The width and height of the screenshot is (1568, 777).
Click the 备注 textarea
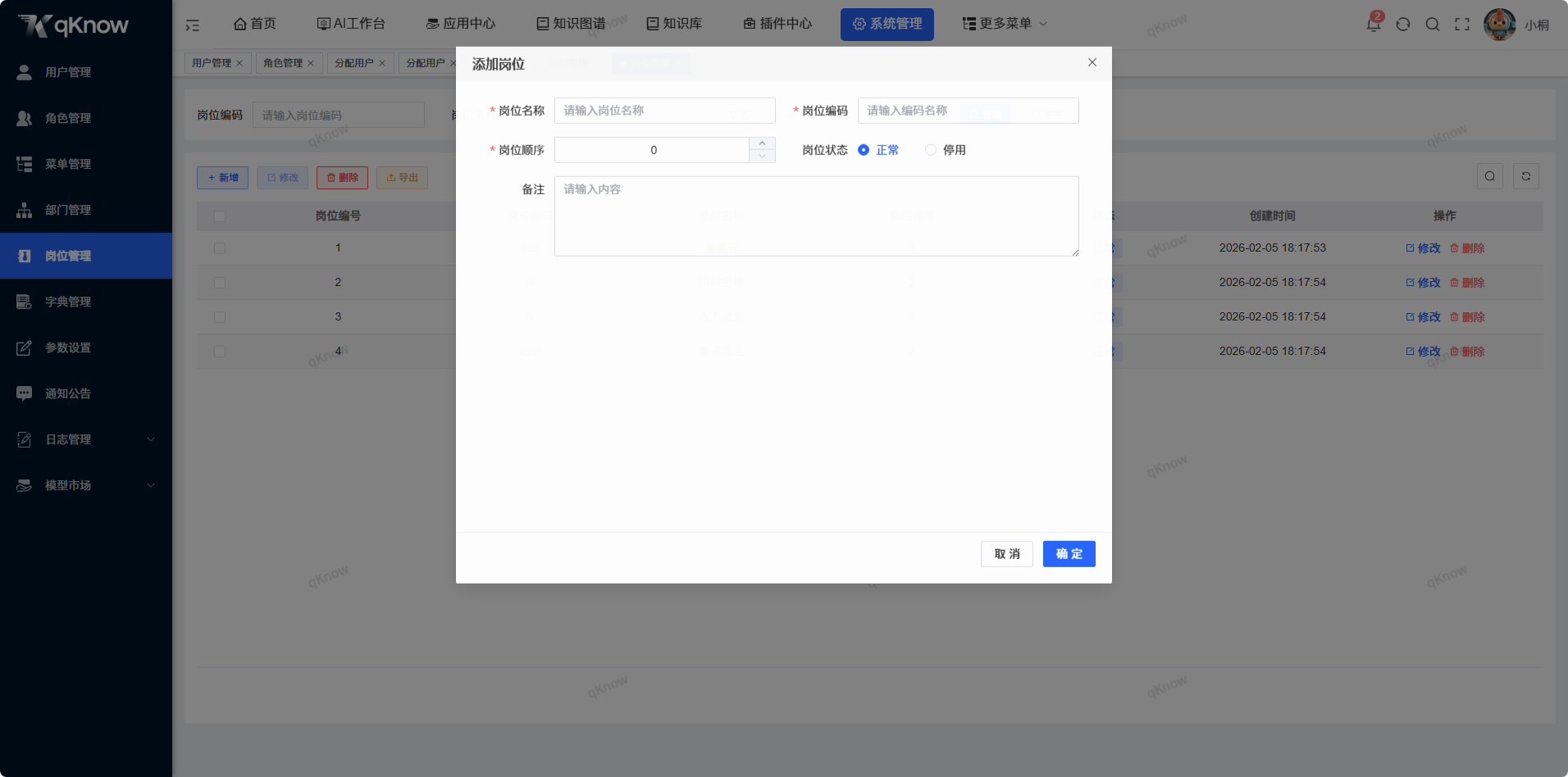[x=817, y=216]
